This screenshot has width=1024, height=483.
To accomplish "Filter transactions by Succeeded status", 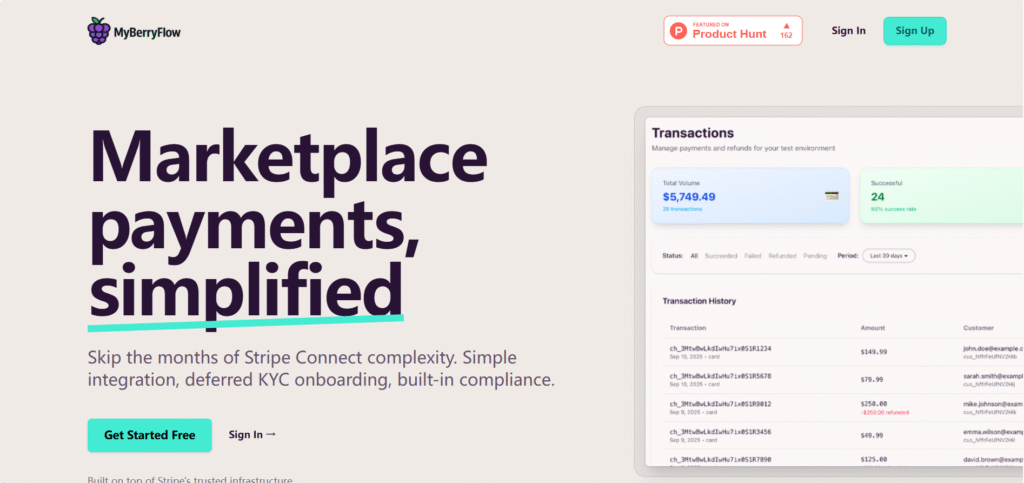I will point(721,256).
